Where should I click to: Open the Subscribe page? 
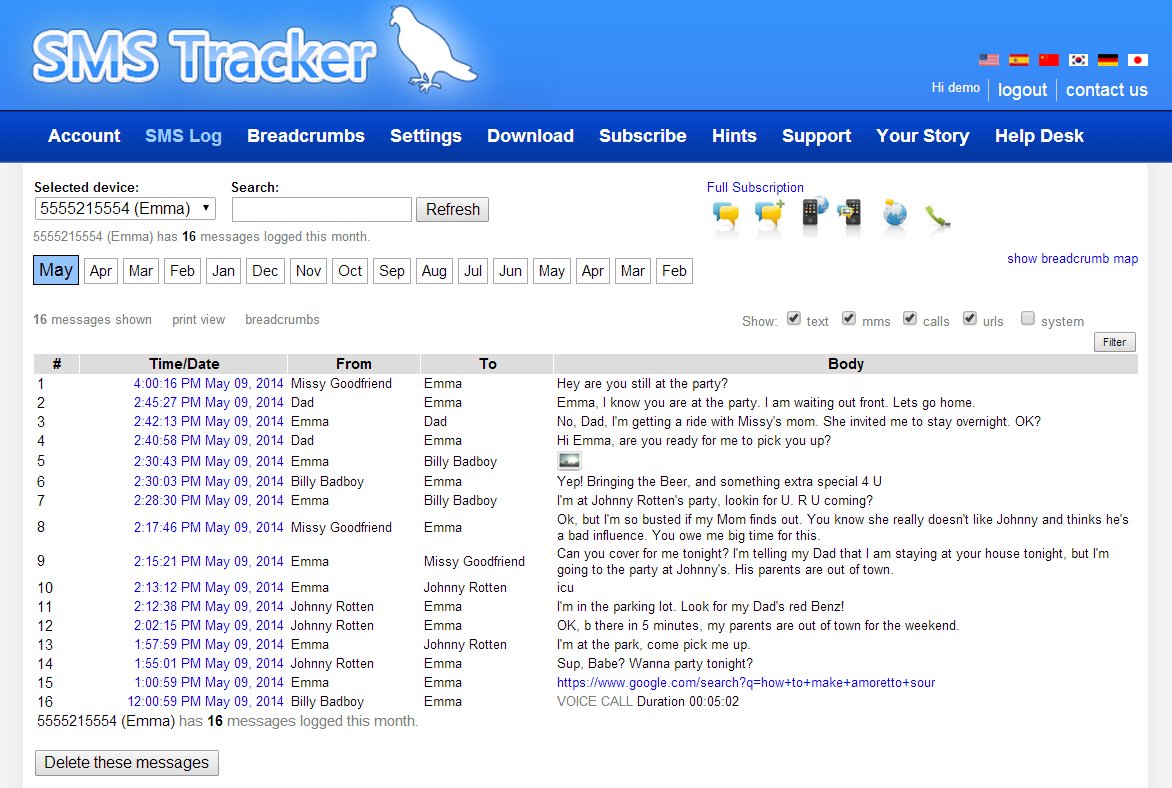tap(642, 136)
